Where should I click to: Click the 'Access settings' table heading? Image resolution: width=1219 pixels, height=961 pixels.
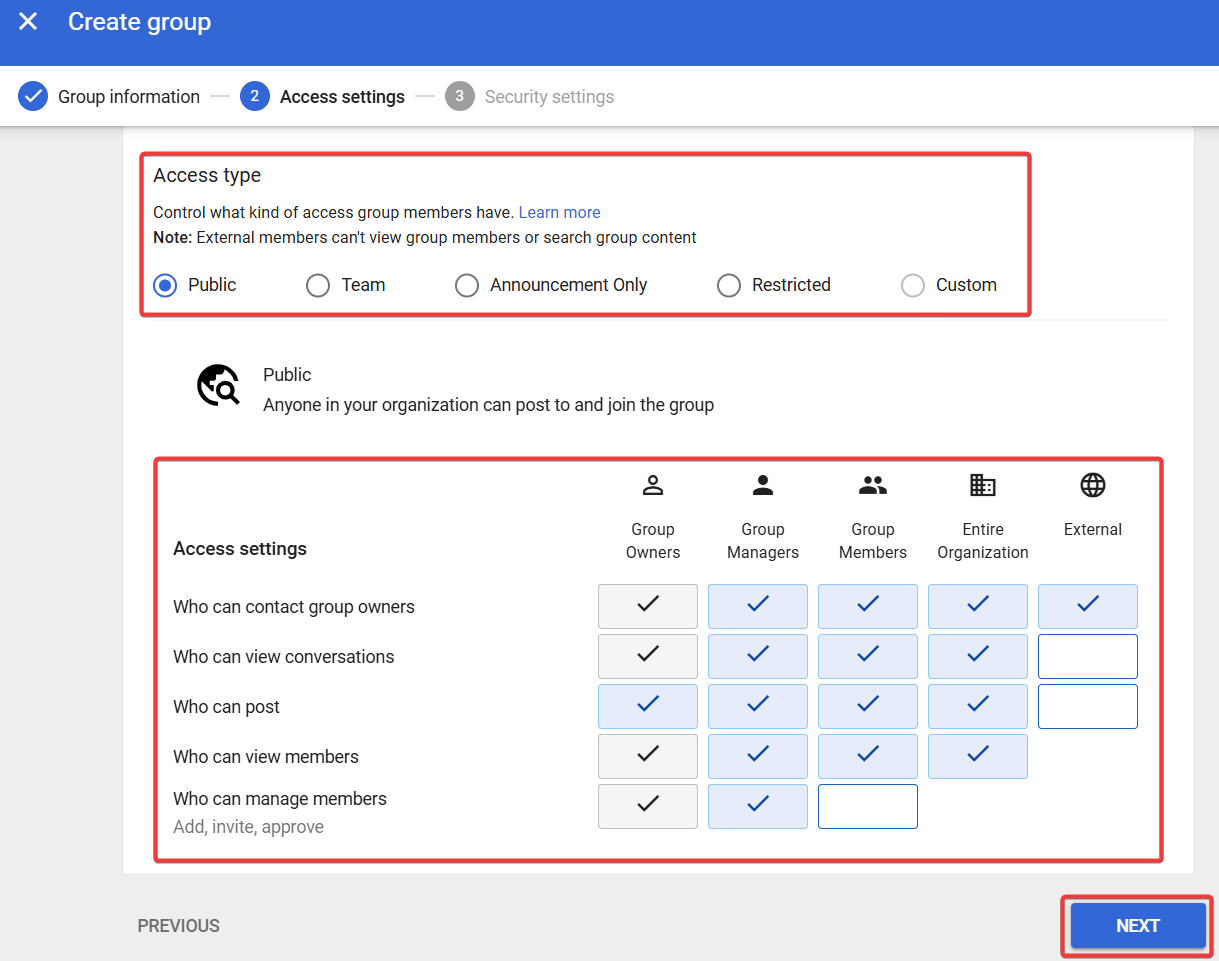[x=240, y=549]
